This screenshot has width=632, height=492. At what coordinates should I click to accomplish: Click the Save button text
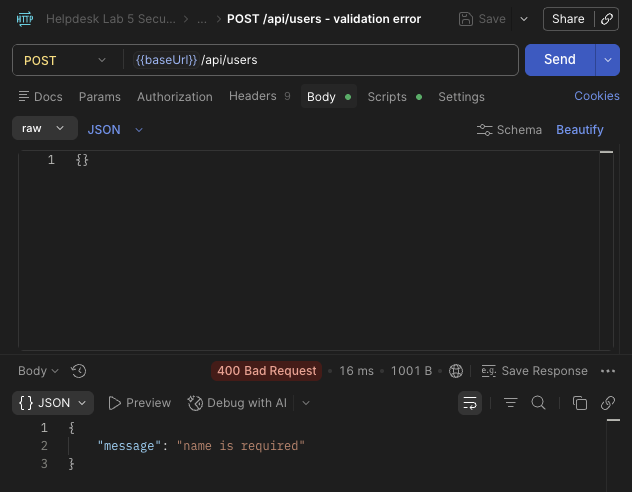click(492, 19)
